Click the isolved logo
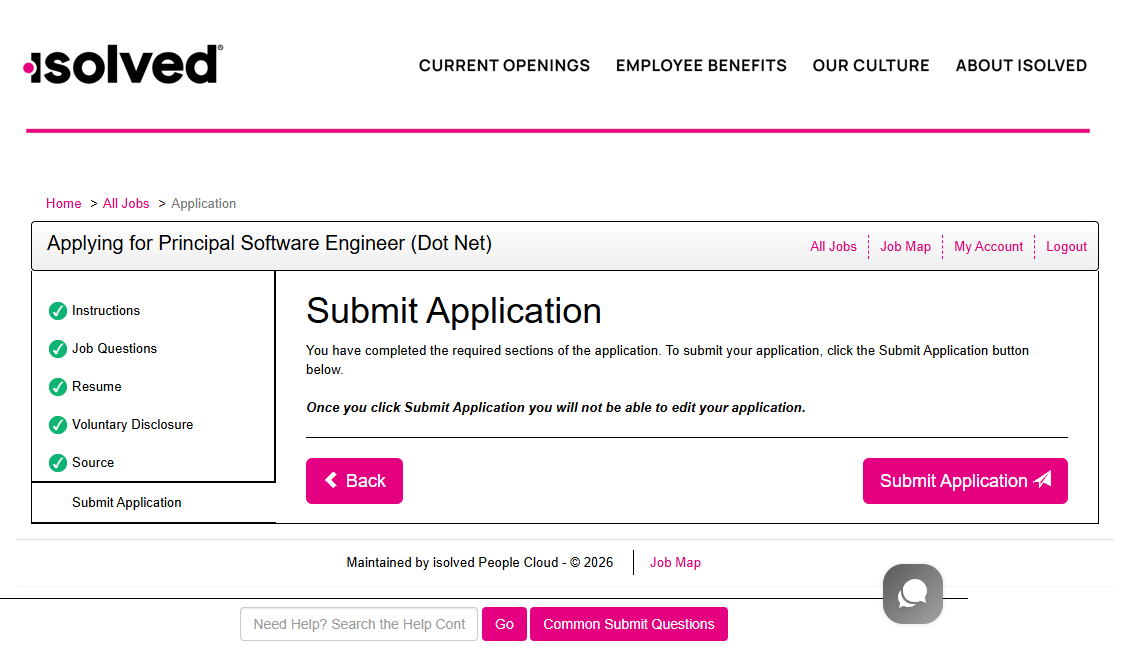The image size is (1130, 666). [x=123, y=65]
